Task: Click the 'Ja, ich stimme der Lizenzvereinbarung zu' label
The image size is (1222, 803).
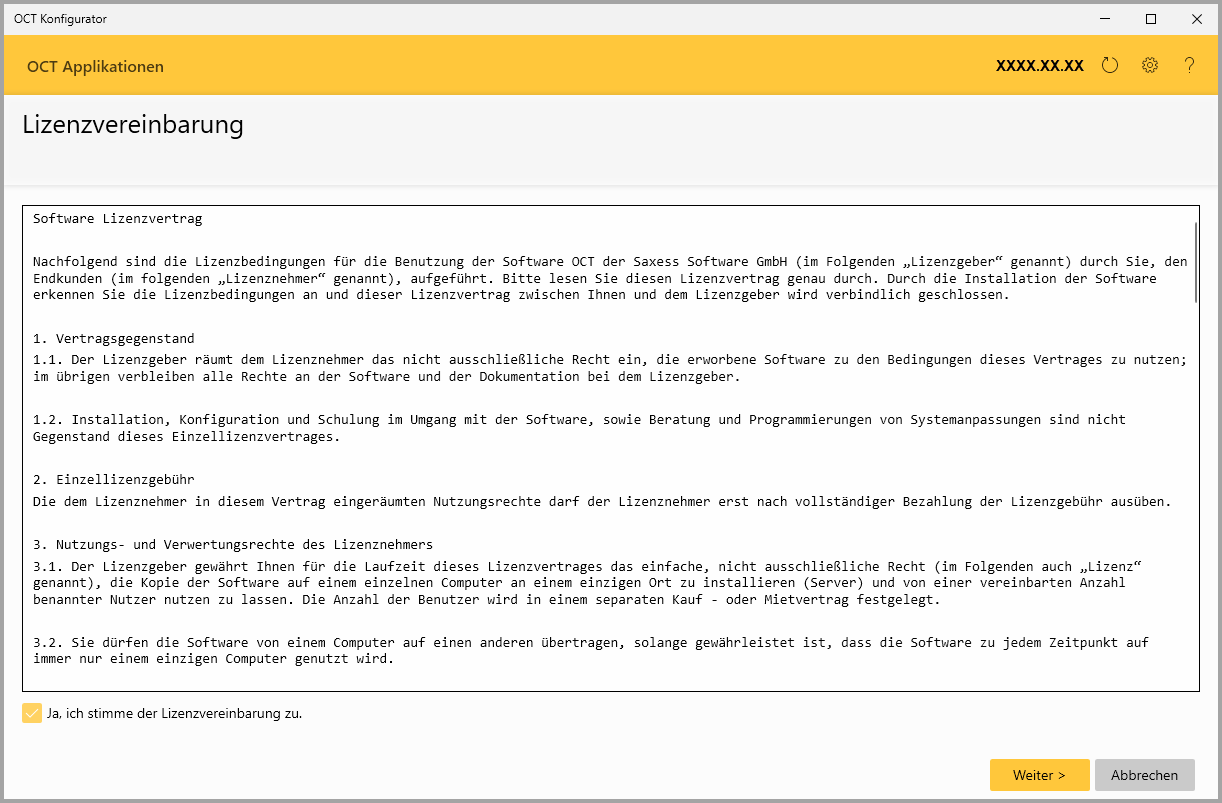Action: (174, 714)
